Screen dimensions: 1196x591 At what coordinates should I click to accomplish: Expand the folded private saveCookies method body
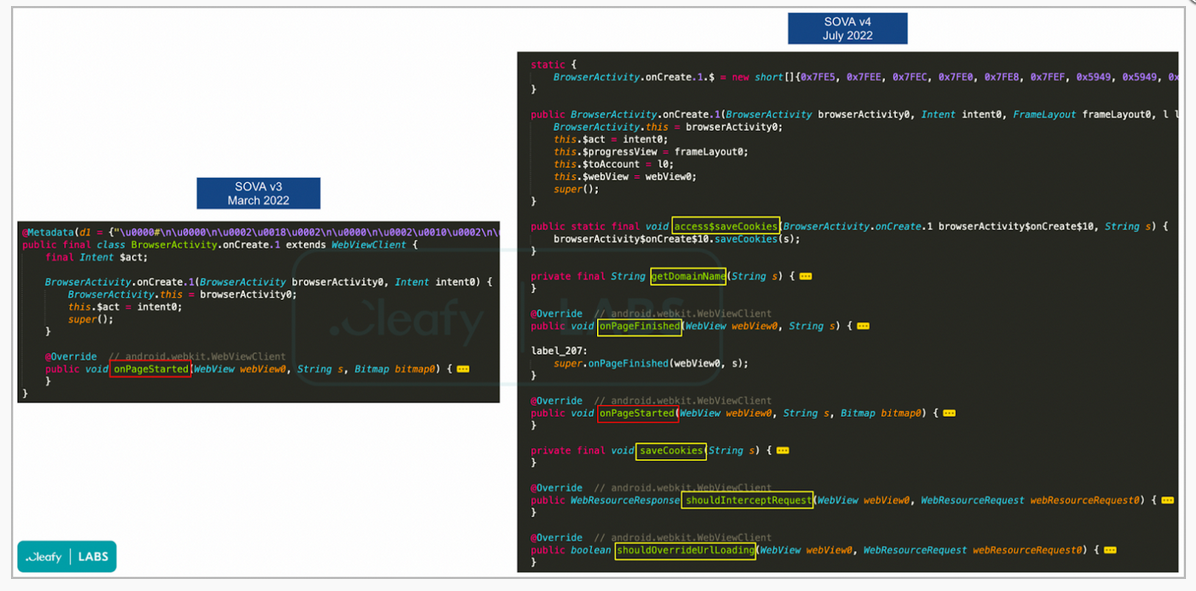[783, 451]
